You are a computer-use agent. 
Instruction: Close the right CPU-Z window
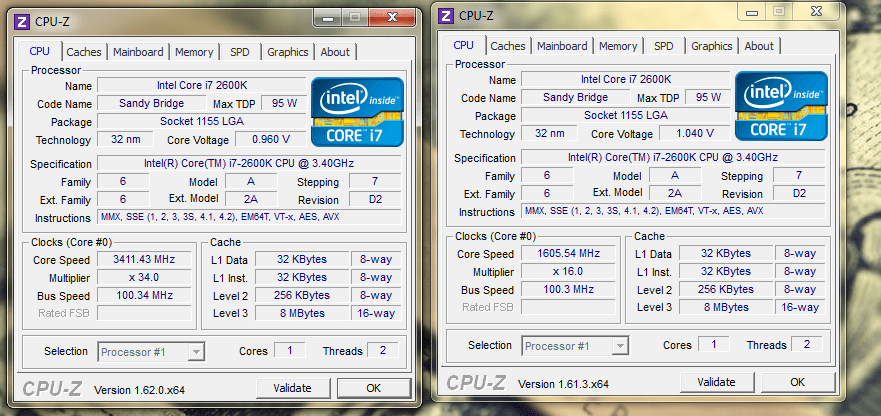click(x=816, y=11)
